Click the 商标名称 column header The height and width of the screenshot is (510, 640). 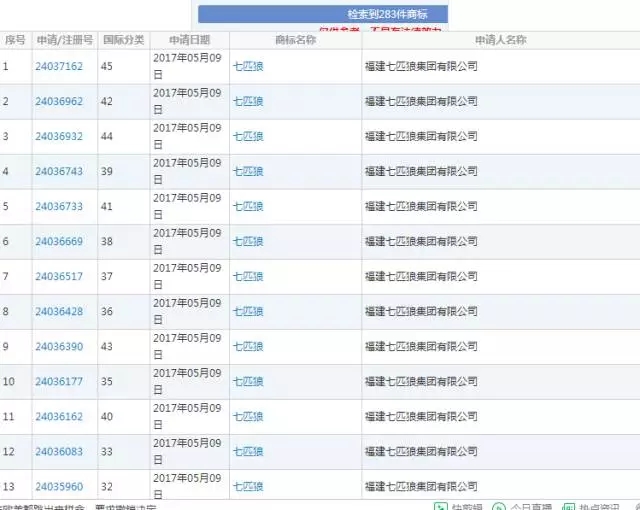click(295, 40)
